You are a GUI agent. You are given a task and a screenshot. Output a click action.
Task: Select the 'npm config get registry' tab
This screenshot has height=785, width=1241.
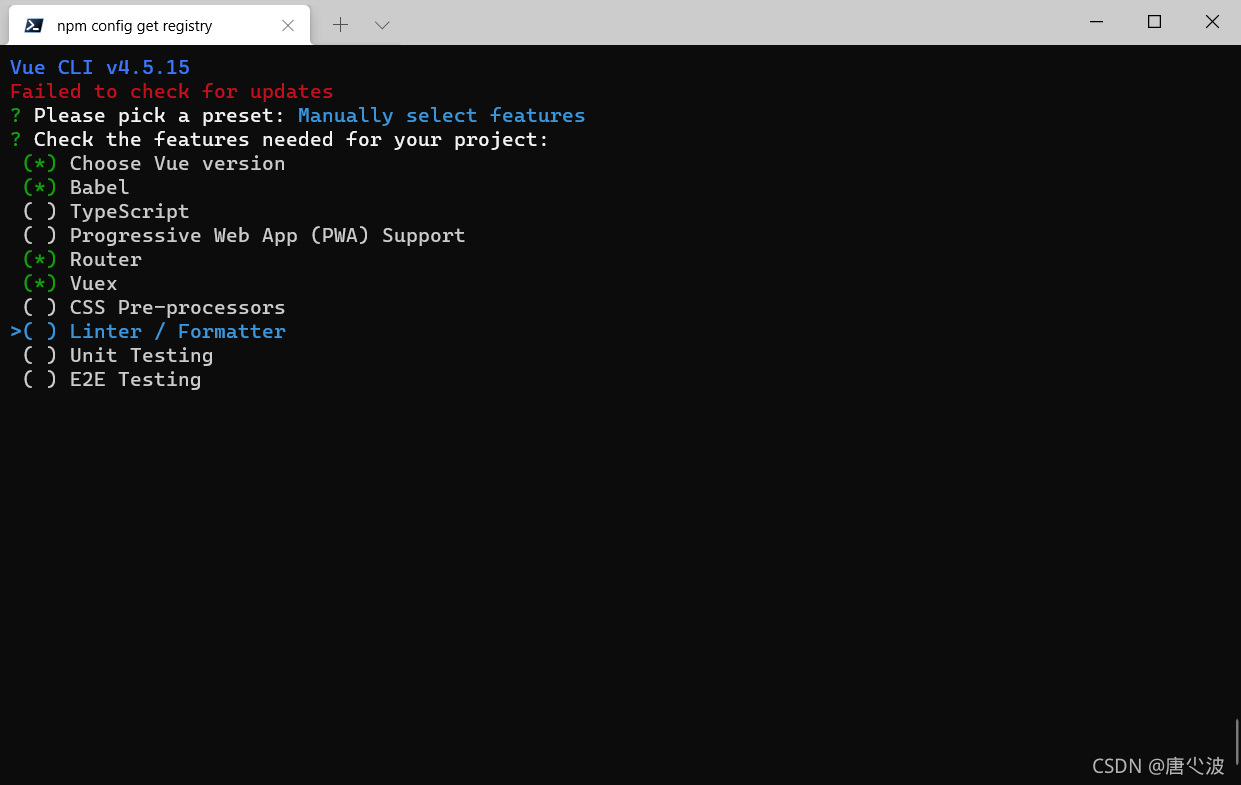click(x=160, y=25)
